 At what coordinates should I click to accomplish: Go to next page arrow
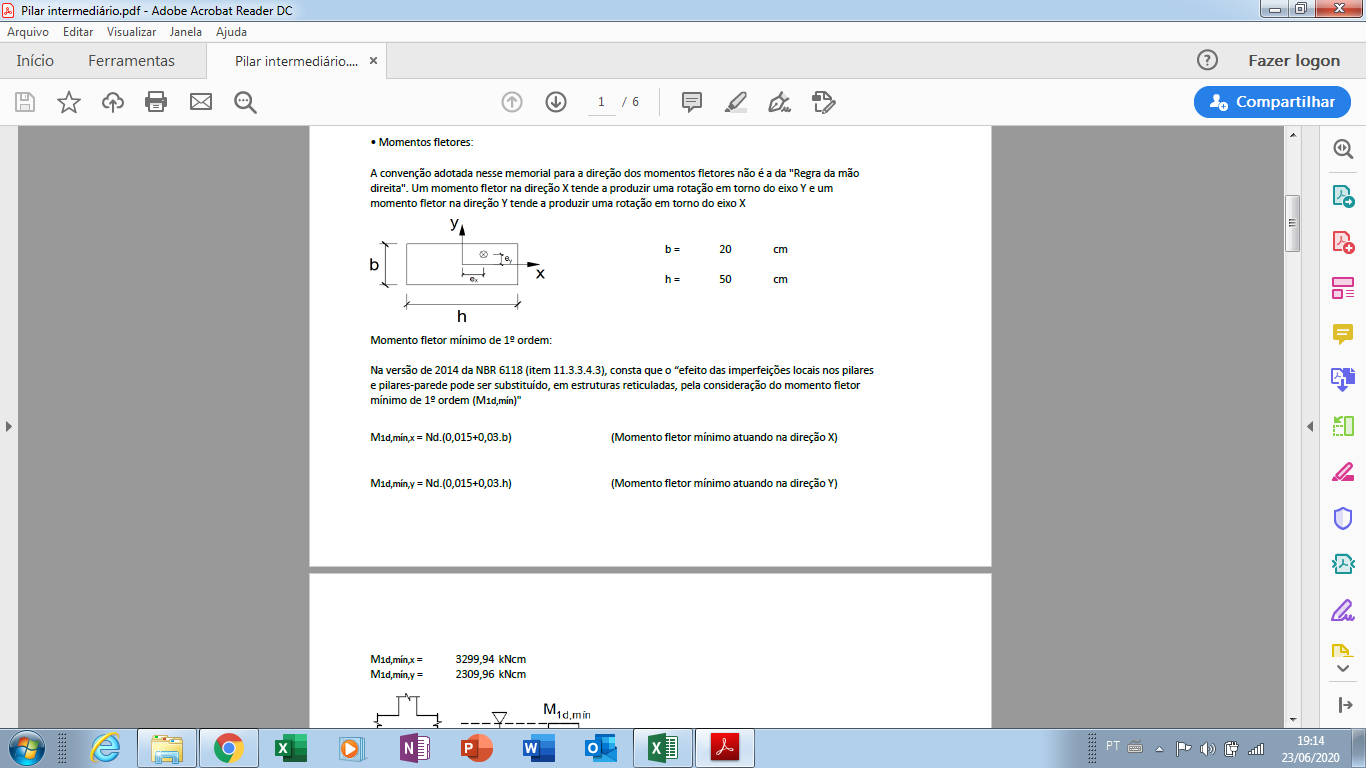[x=556, y=102]
